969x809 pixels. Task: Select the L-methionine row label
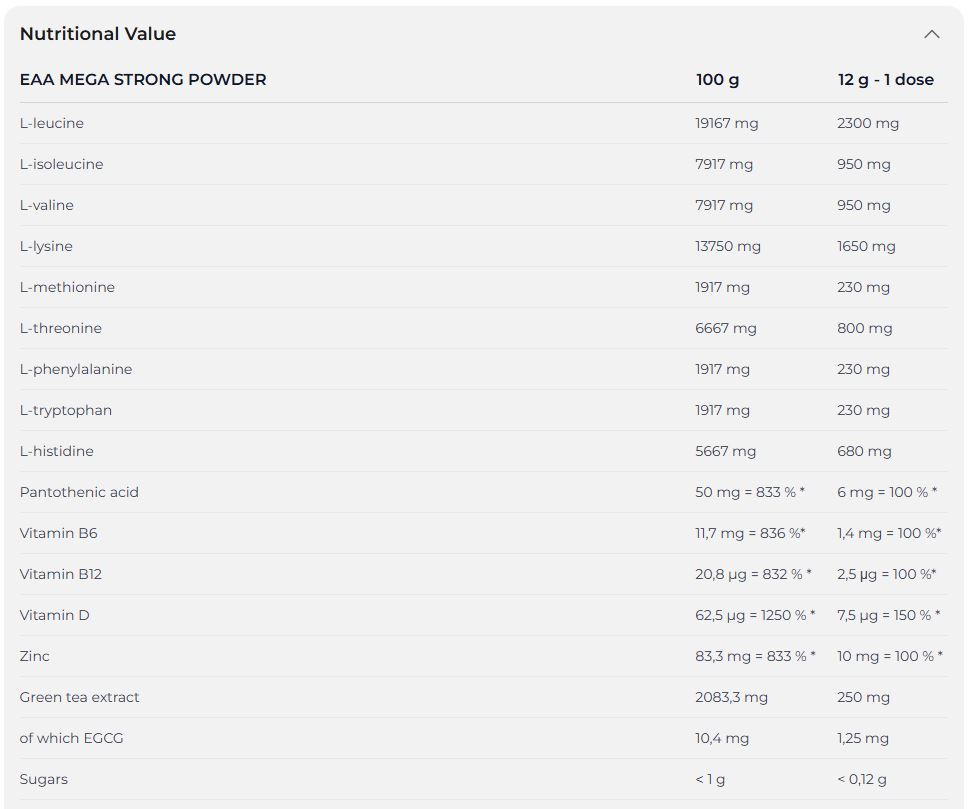[x=67, y=287]
